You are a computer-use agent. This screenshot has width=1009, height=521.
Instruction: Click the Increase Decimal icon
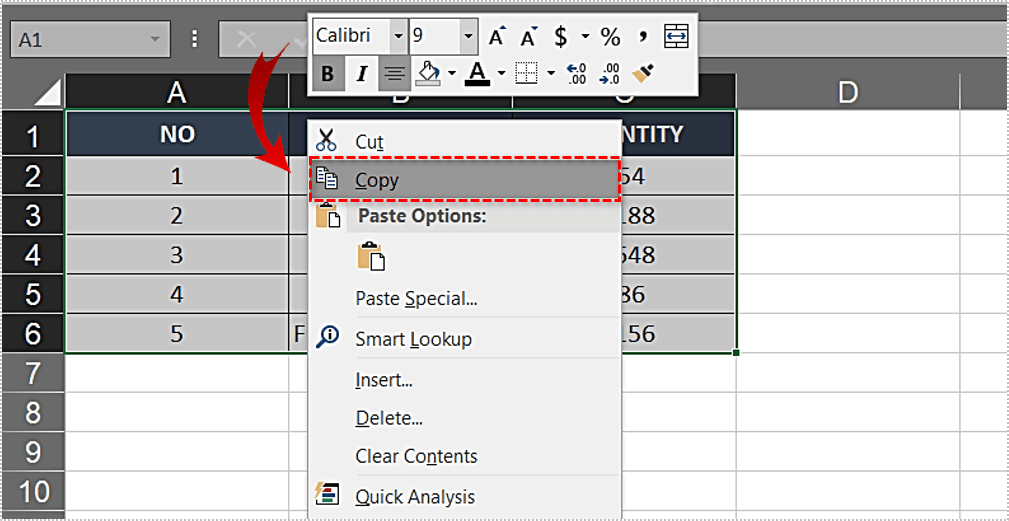576,73
